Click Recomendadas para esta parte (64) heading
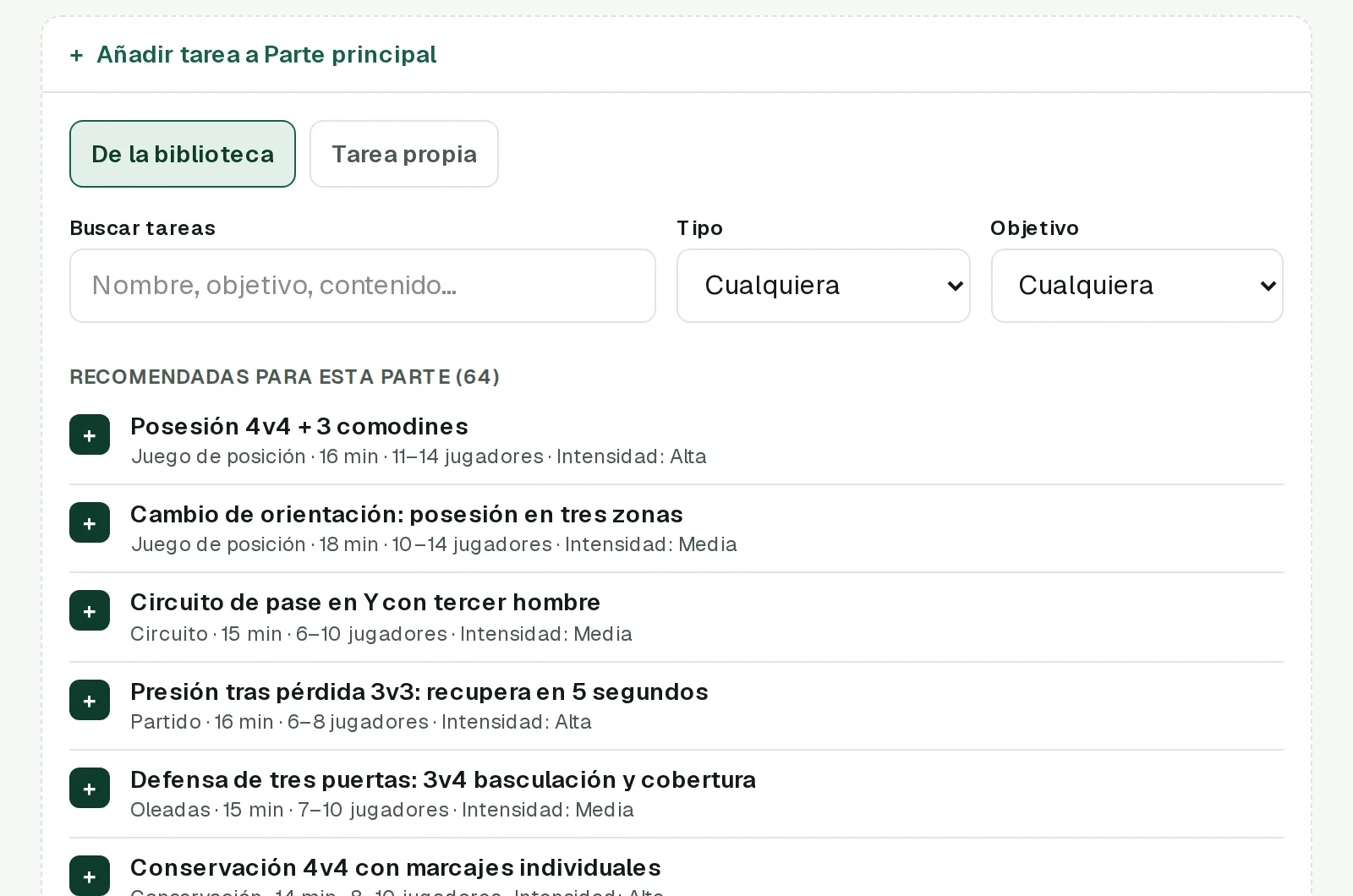This screenshot has width=1353, height=896. [x=284, y=377]
